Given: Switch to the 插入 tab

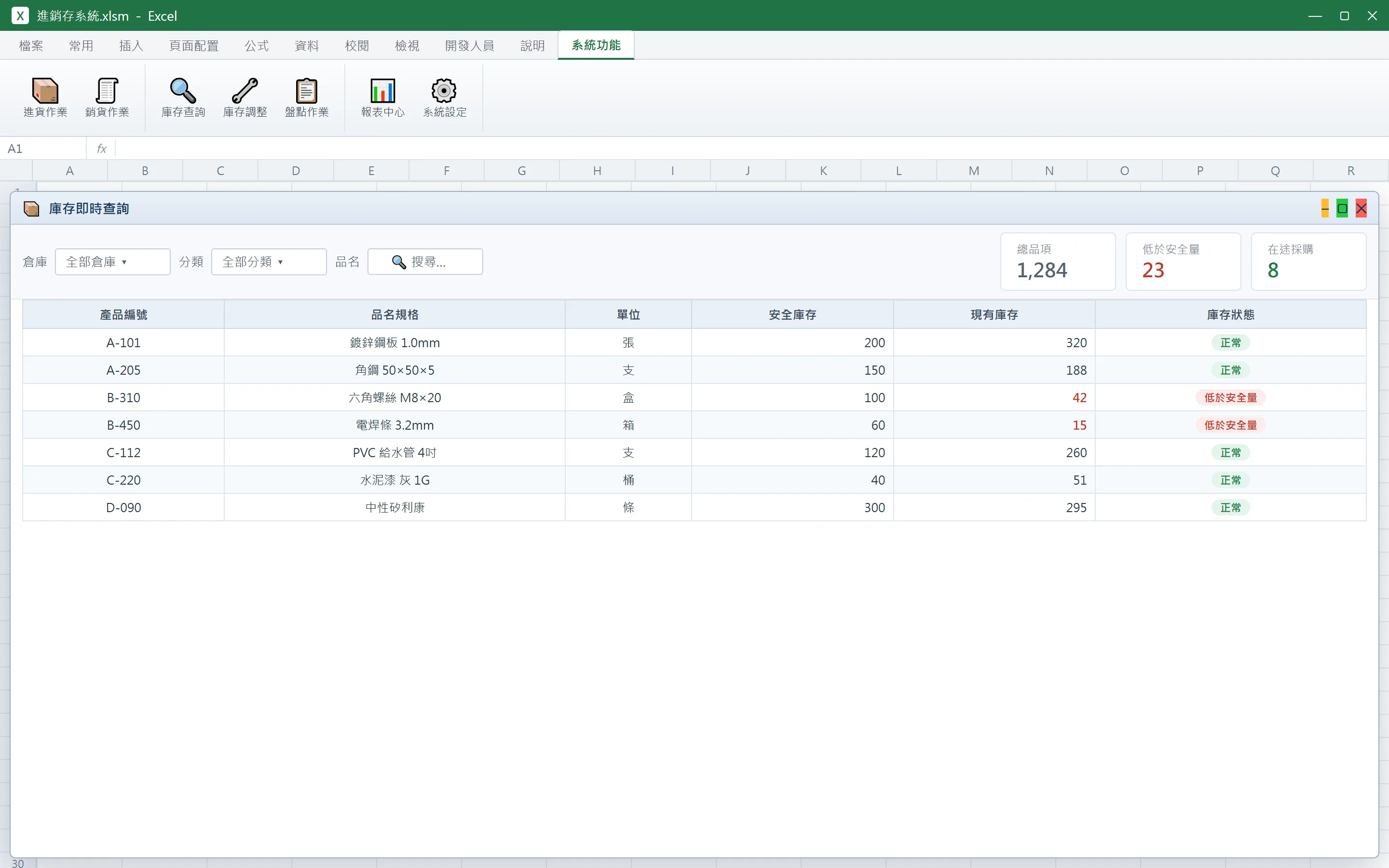Looking at the screenshot, I should [131, 45].
